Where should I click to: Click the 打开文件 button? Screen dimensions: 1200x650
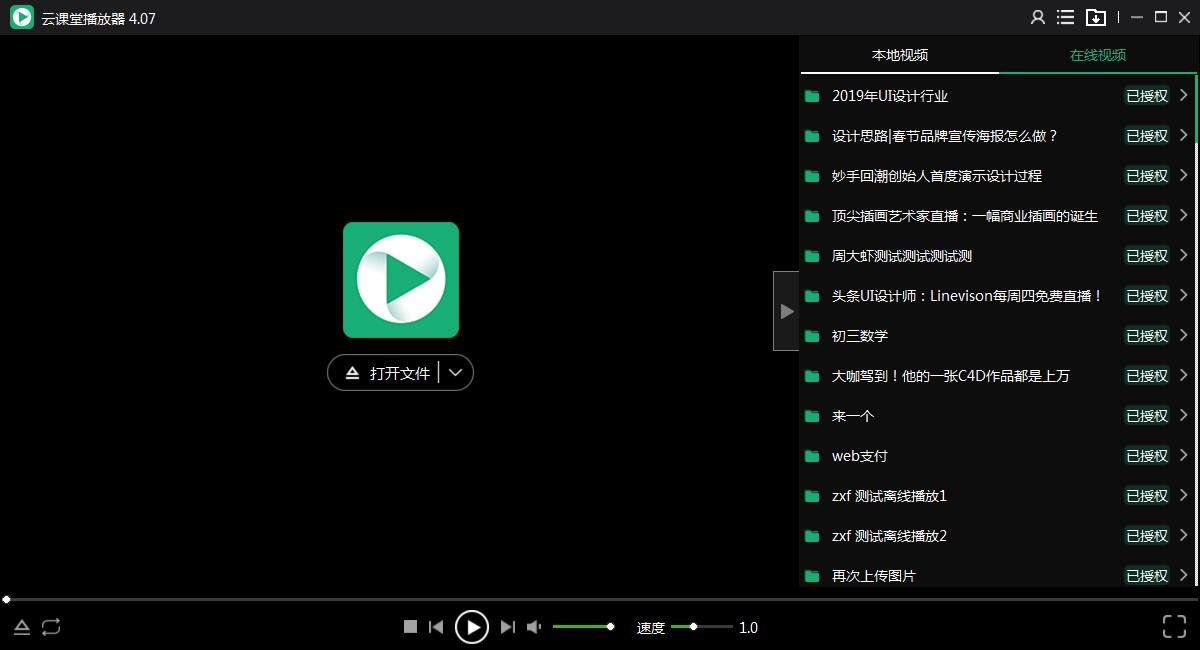tap(389, 373)
